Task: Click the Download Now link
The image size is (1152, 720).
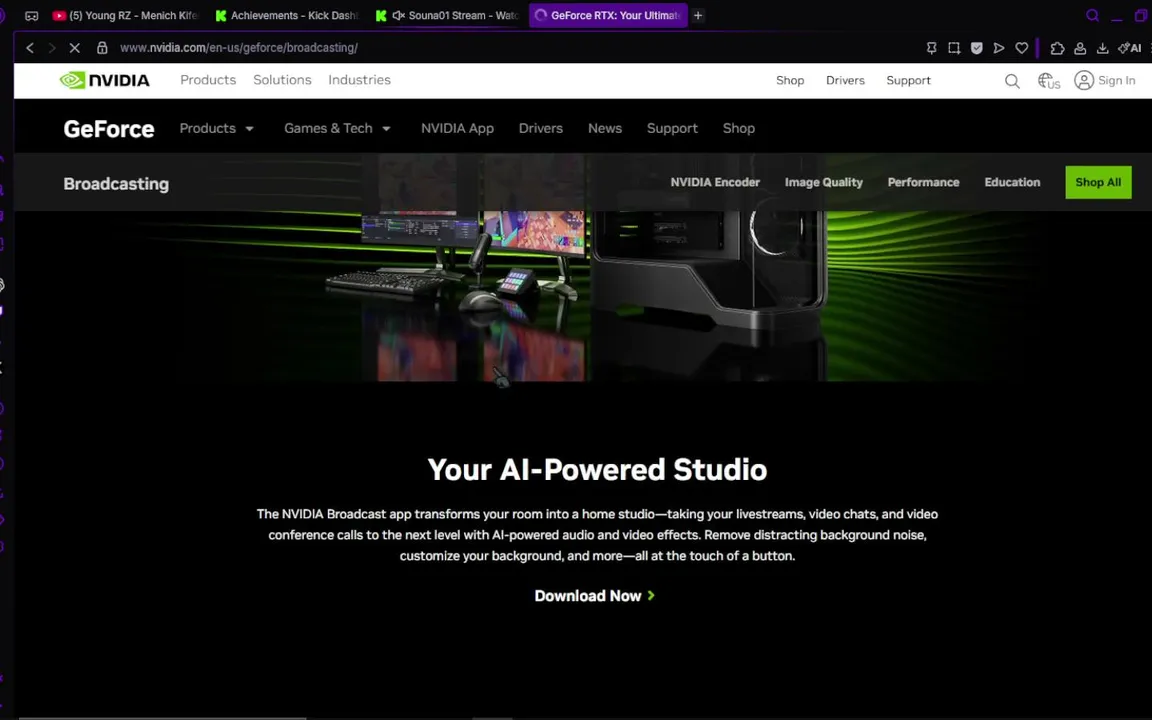Action: 594,596
